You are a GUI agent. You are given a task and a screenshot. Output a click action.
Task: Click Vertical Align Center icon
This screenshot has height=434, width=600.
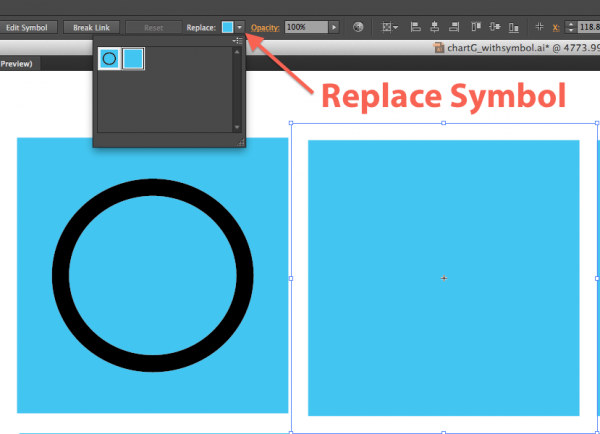(495, 27)
